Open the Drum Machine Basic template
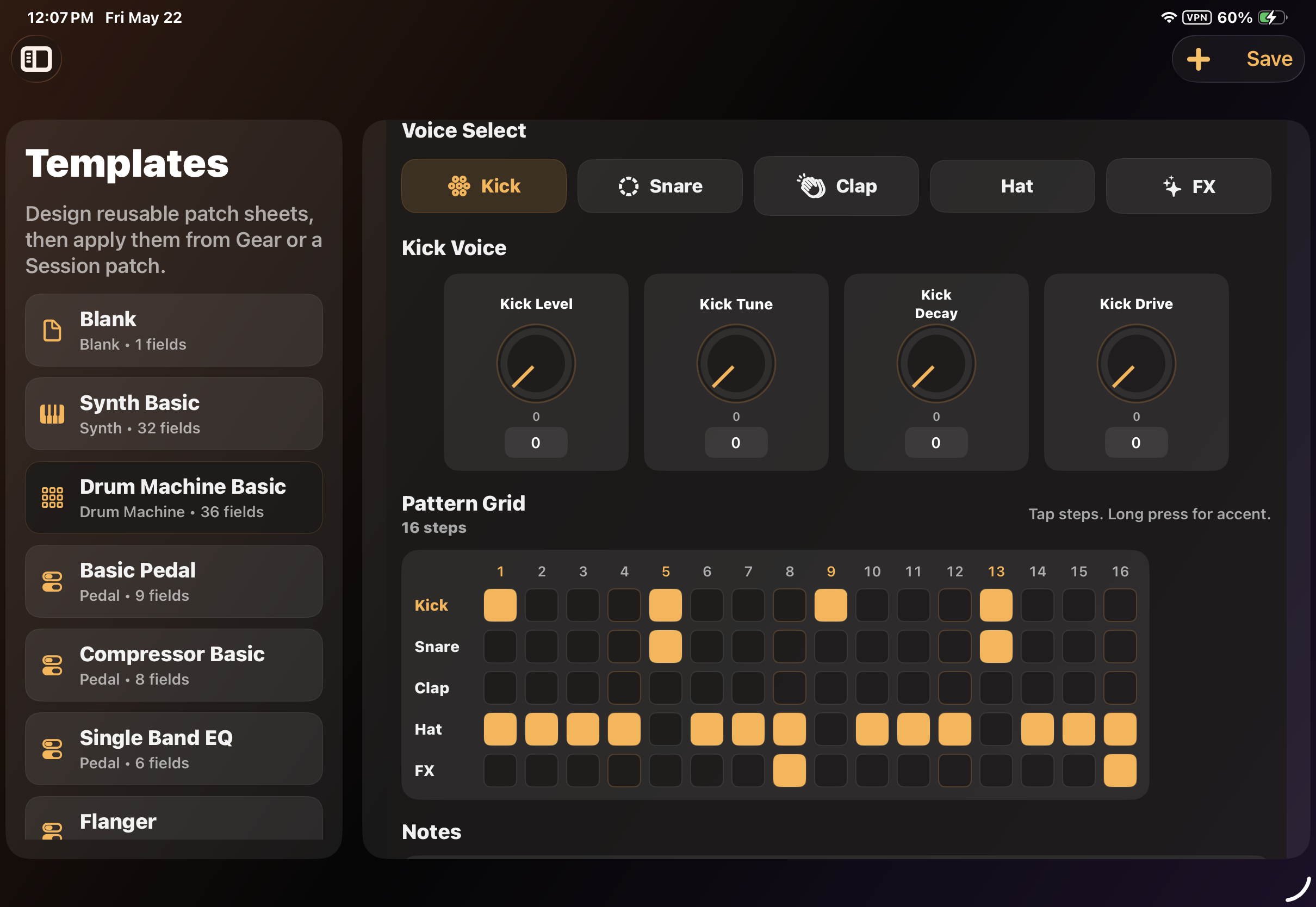The height and width of the screenshot is (907, 1316). [174, 498]
